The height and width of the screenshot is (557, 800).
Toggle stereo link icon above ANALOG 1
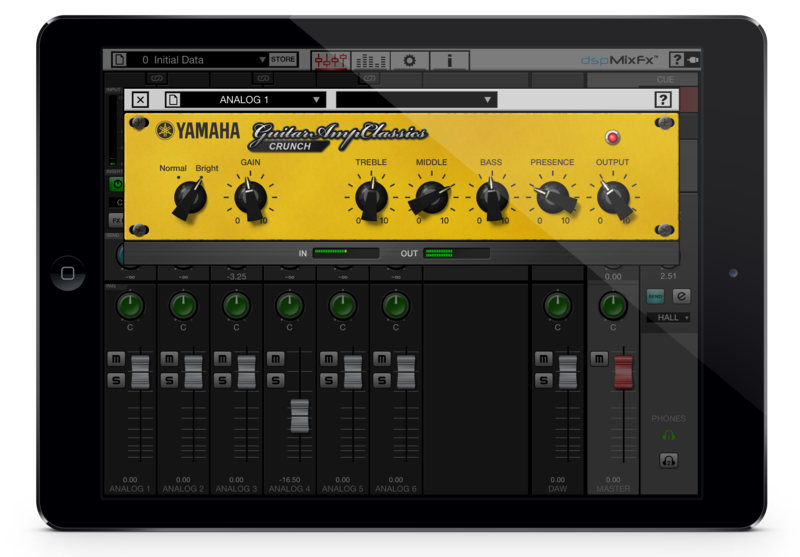coord(157,78)
